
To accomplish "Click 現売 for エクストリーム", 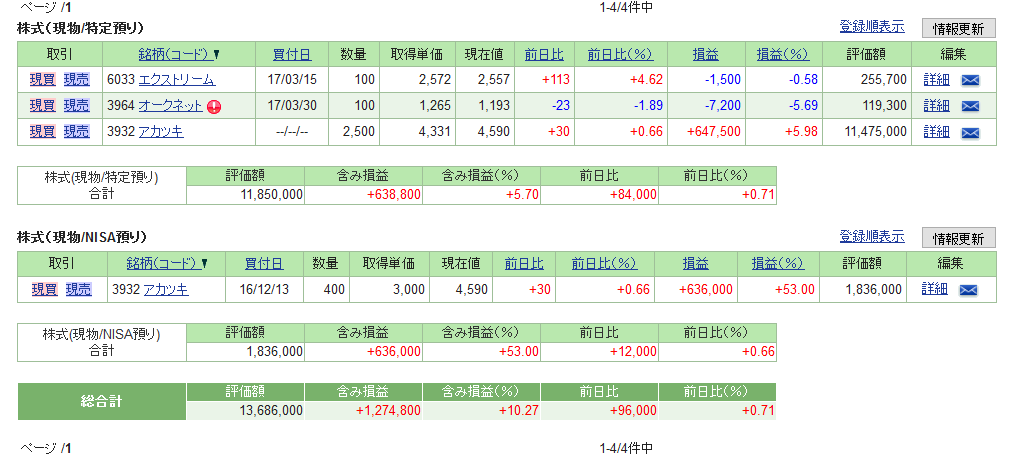I will click(x=77, y=80).
